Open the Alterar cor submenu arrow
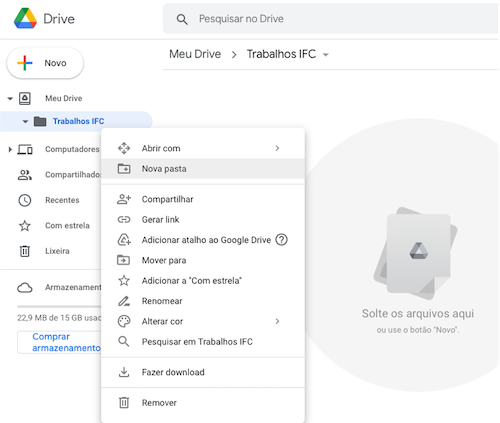The width and height of the screenshot is (500, 423). click(x=277, y=321)
